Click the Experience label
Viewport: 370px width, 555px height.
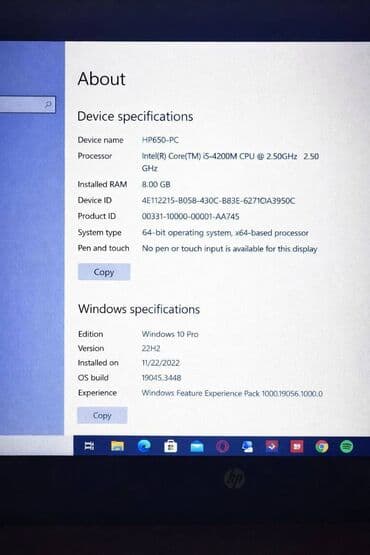(97, 393)
